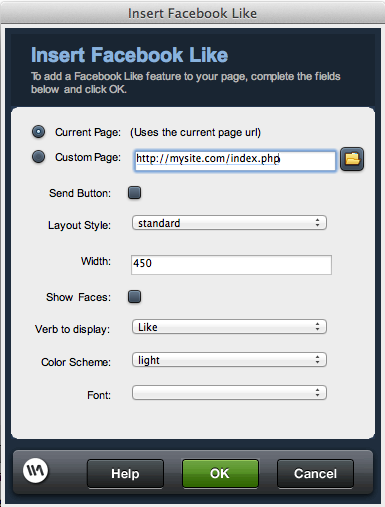
Task: Click the Width field containing 450
Action: click(x=231, y=265)
